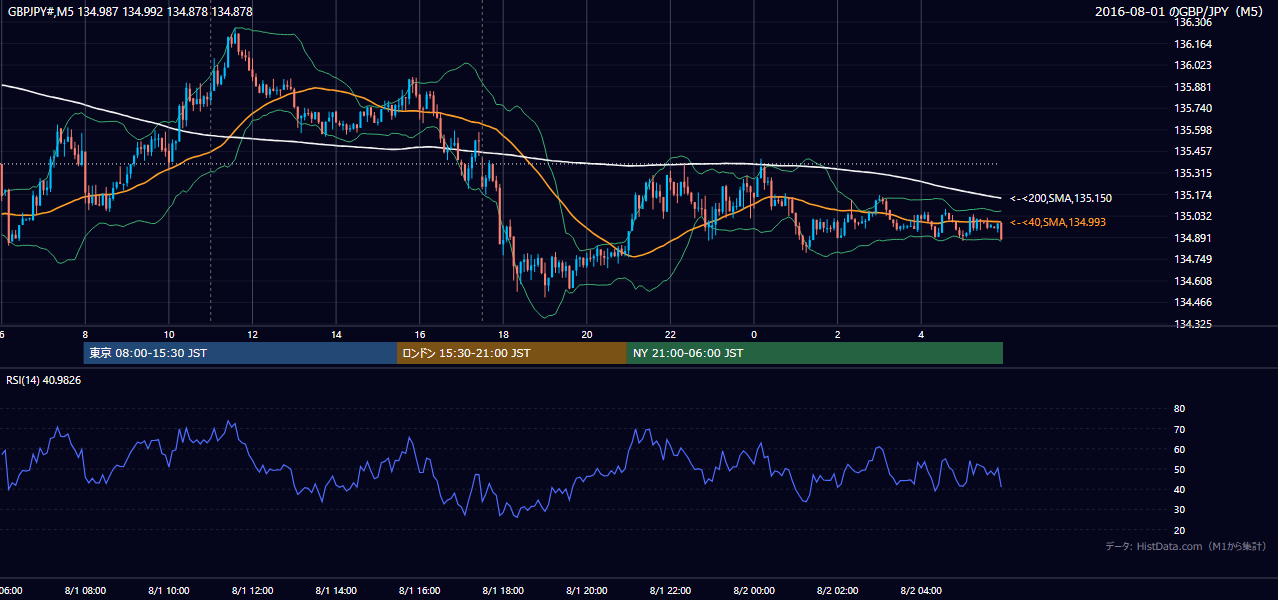Click RSI scale level 30
This screenshot has height=600, width=1278.
pos(1180,510)
